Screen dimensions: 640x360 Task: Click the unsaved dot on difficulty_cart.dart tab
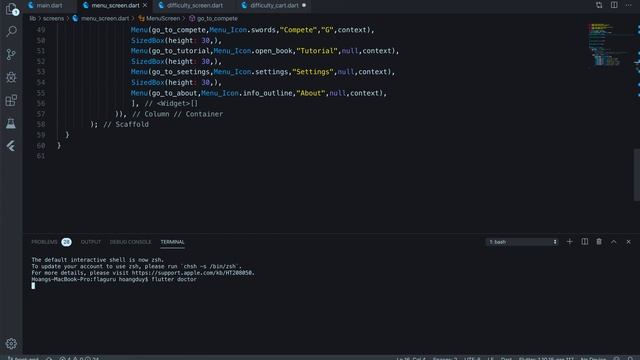tap(304, 5)
